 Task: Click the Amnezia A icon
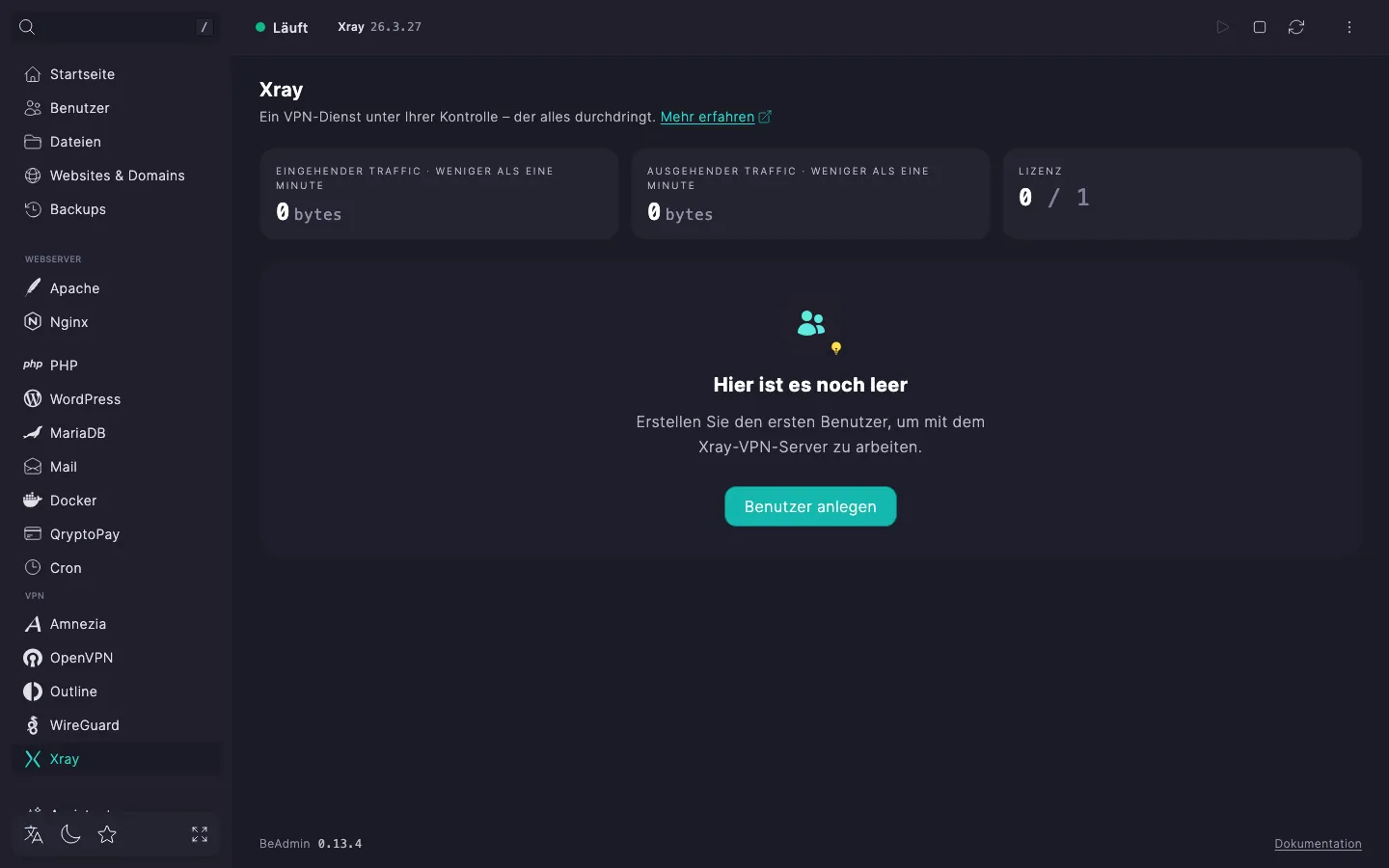(x=33, y=624)
